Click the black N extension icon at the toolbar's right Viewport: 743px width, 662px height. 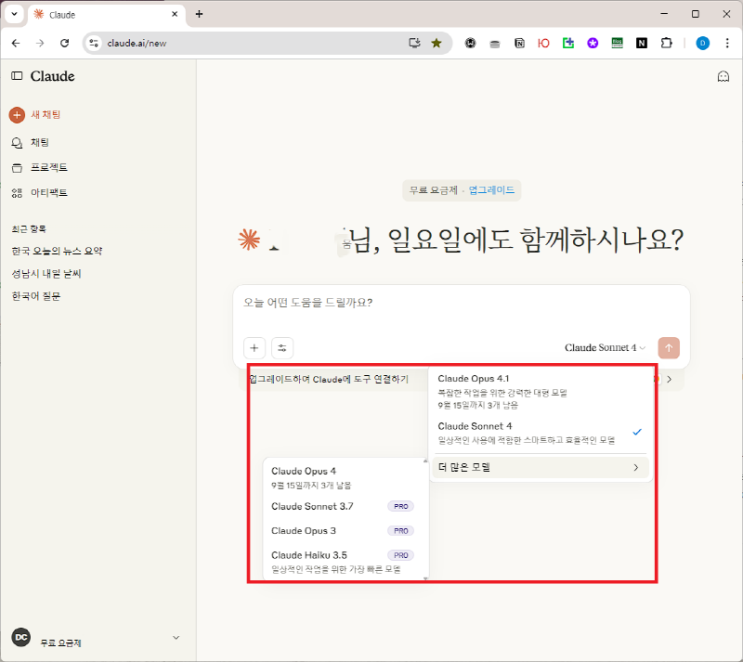tap(641, 43)
